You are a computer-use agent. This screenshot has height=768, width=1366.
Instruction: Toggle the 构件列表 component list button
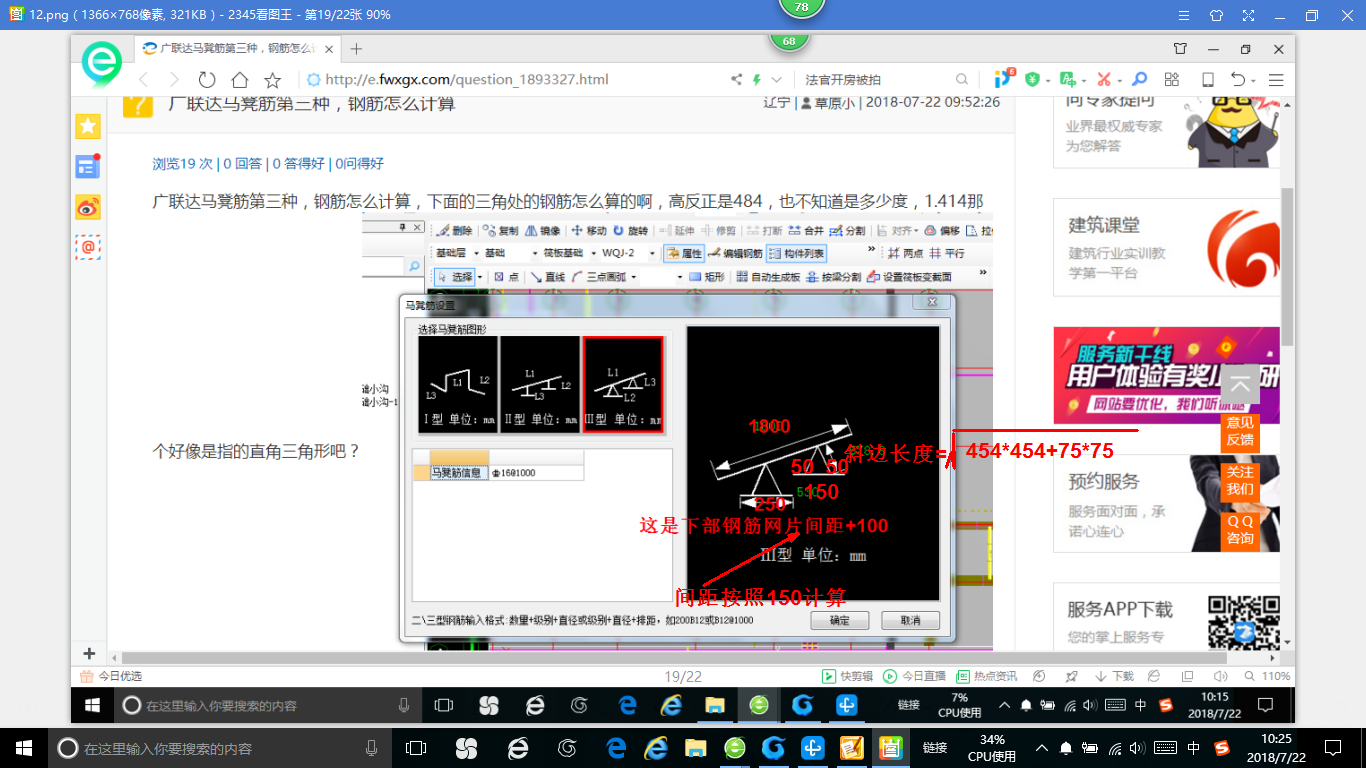[x=797, y=254]
